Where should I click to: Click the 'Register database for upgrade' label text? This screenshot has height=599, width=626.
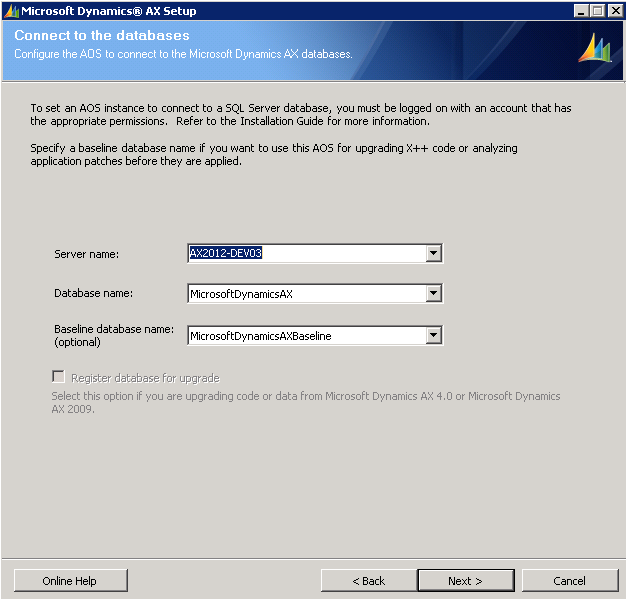[x=145, y=378]
